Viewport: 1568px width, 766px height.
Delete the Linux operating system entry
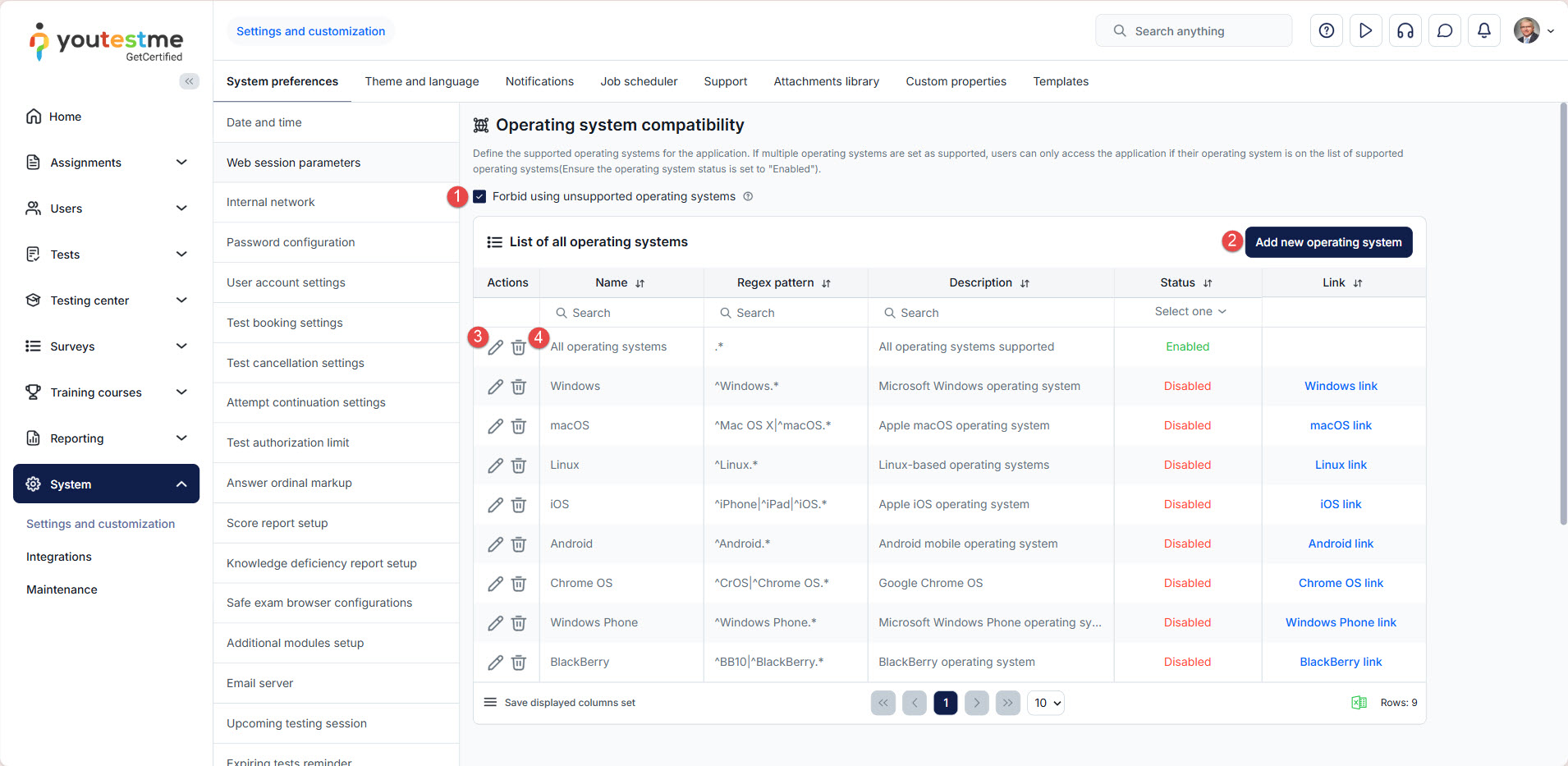point(519,466)
